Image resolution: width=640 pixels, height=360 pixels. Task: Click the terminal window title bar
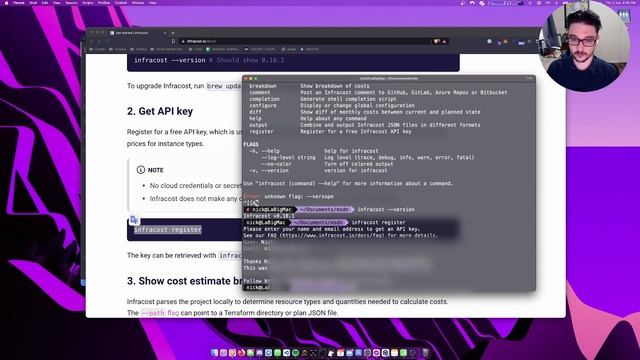coord(389,78)
